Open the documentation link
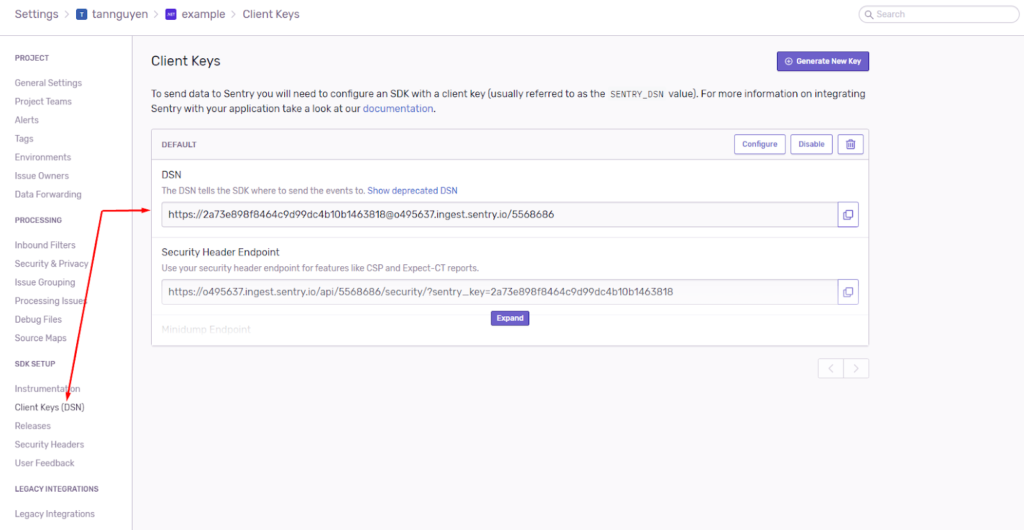 point(398,108)
